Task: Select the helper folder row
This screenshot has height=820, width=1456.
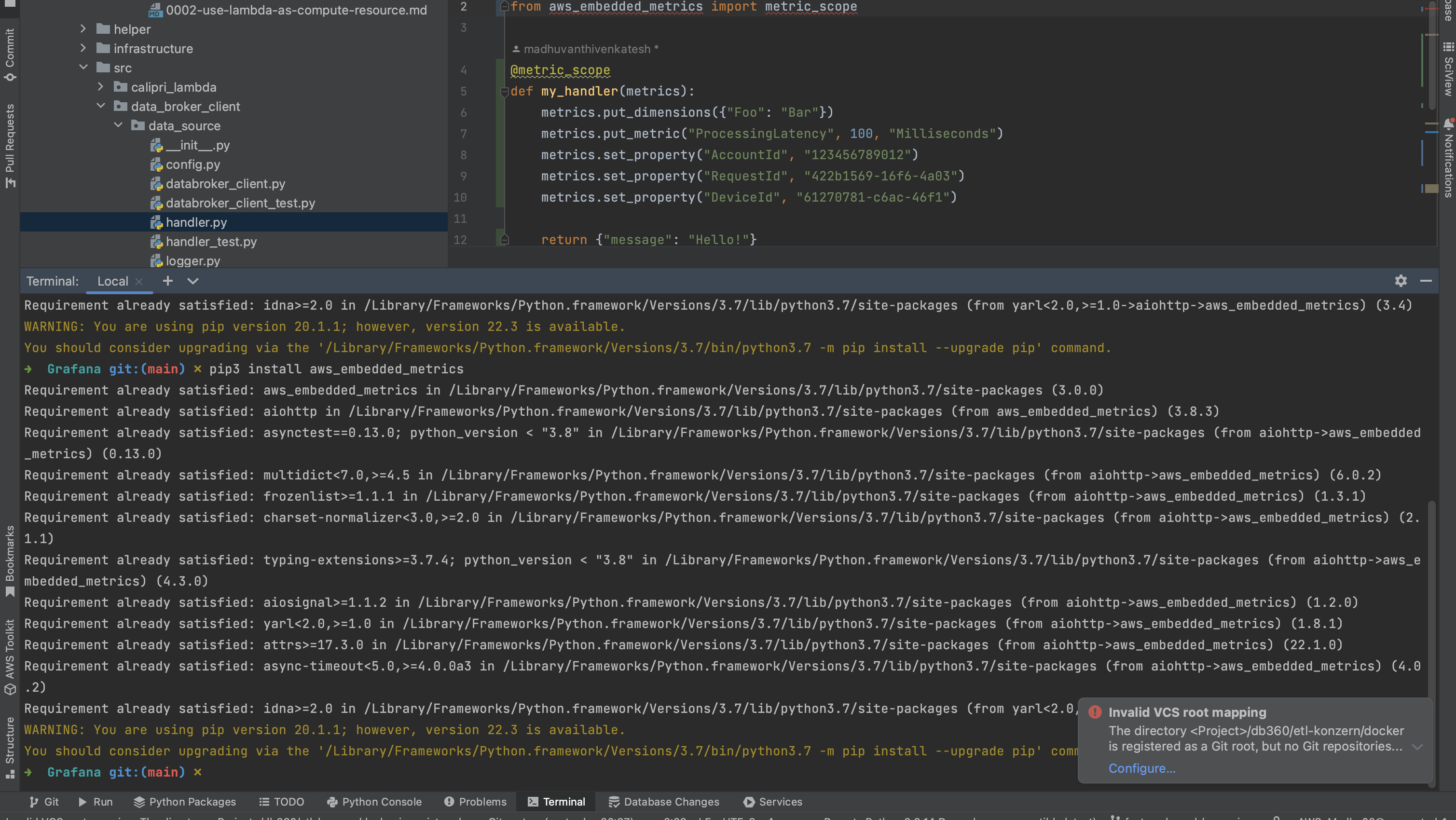Action: pyautogui.click(x=234, y=29)
